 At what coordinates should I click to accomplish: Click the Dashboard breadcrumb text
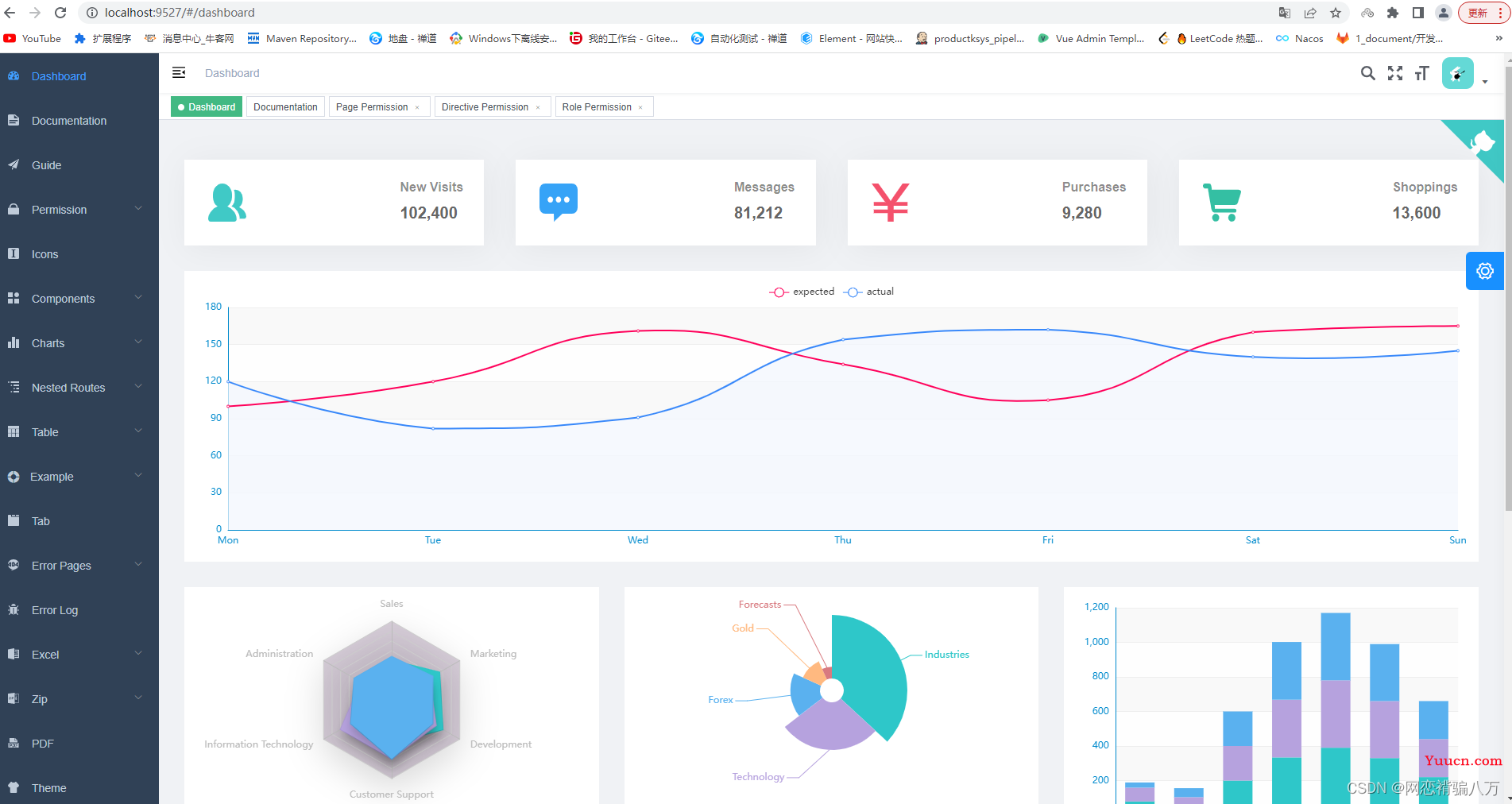(x=232, y=73)
